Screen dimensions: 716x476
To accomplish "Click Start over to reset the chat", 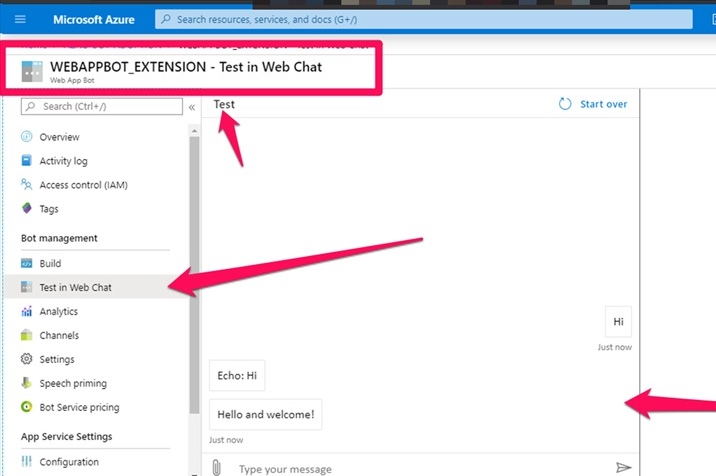I will [x=603, y=104].
